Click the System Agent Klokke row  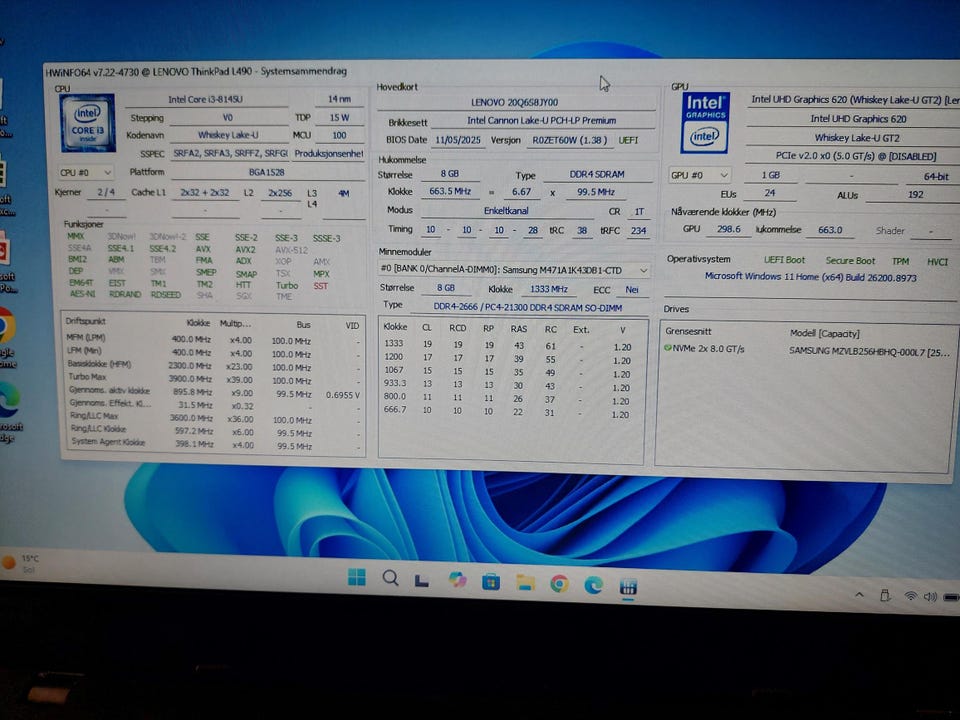(214, 444)
